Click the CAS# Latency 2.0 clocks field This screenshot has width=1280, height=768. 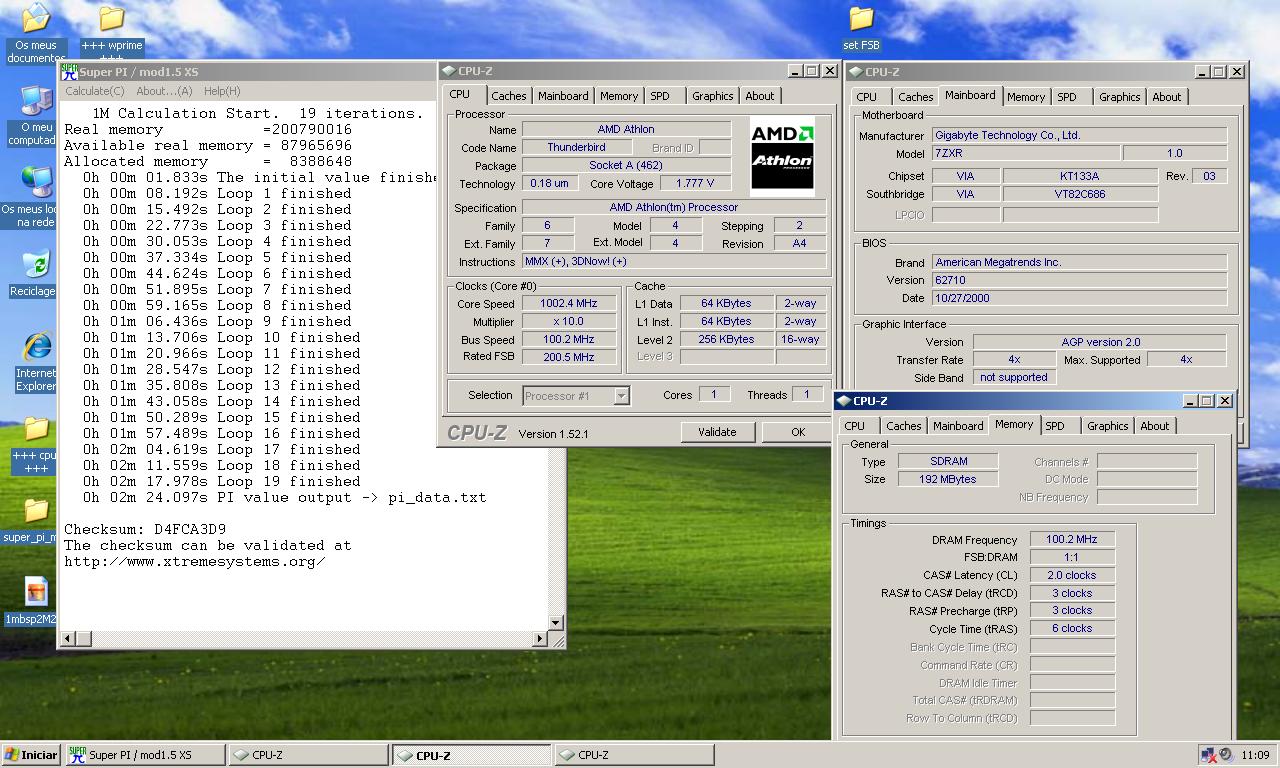pos(1072,575)
